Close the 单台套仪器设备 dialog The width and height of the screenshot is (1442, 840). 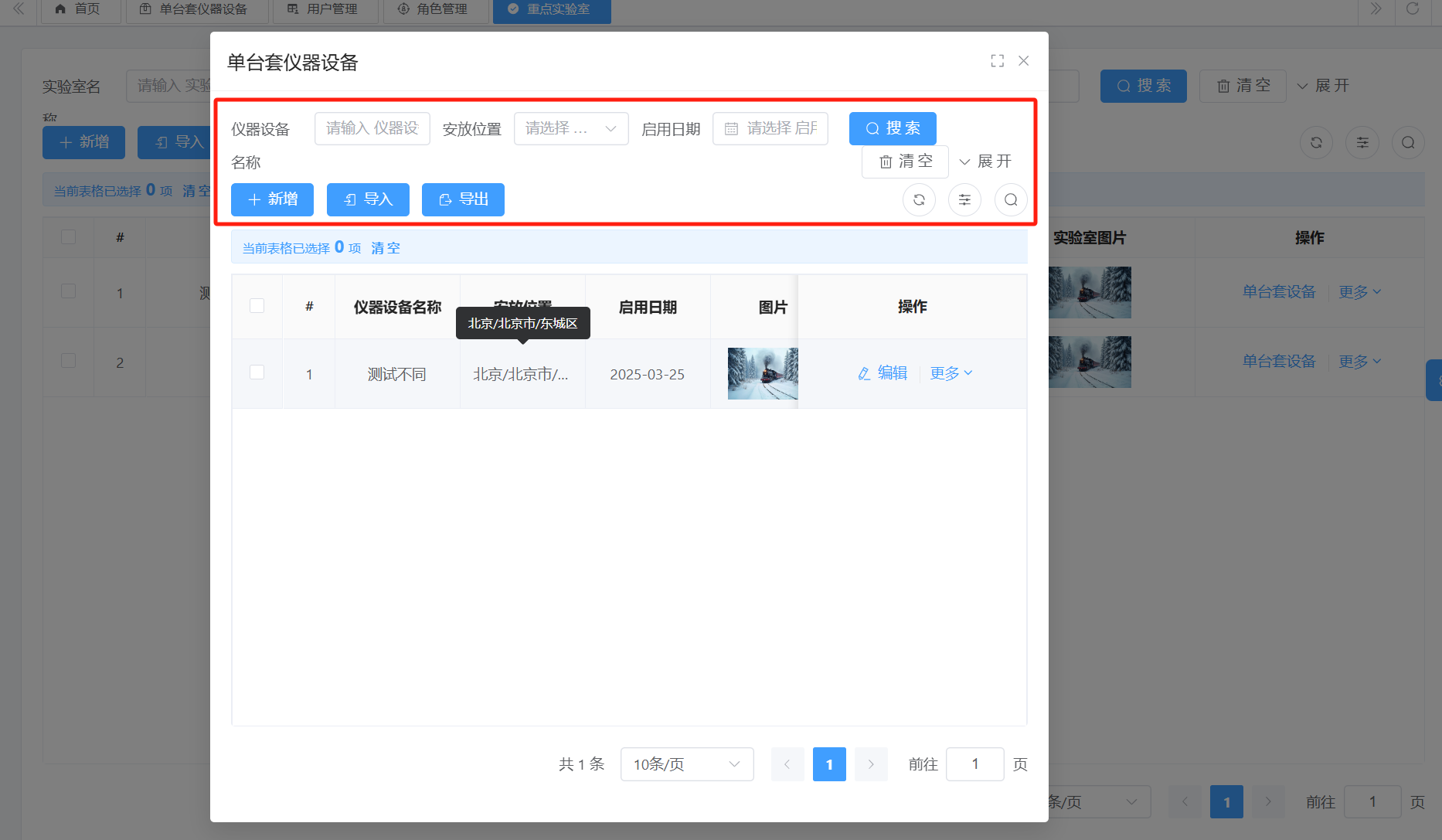(x=1023, y=61)
